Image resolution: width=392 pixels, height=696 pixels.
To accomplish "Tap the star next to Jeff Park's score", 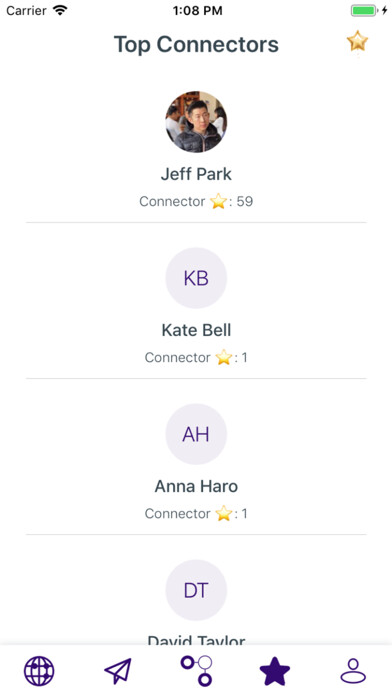I will tap(218, 202).
